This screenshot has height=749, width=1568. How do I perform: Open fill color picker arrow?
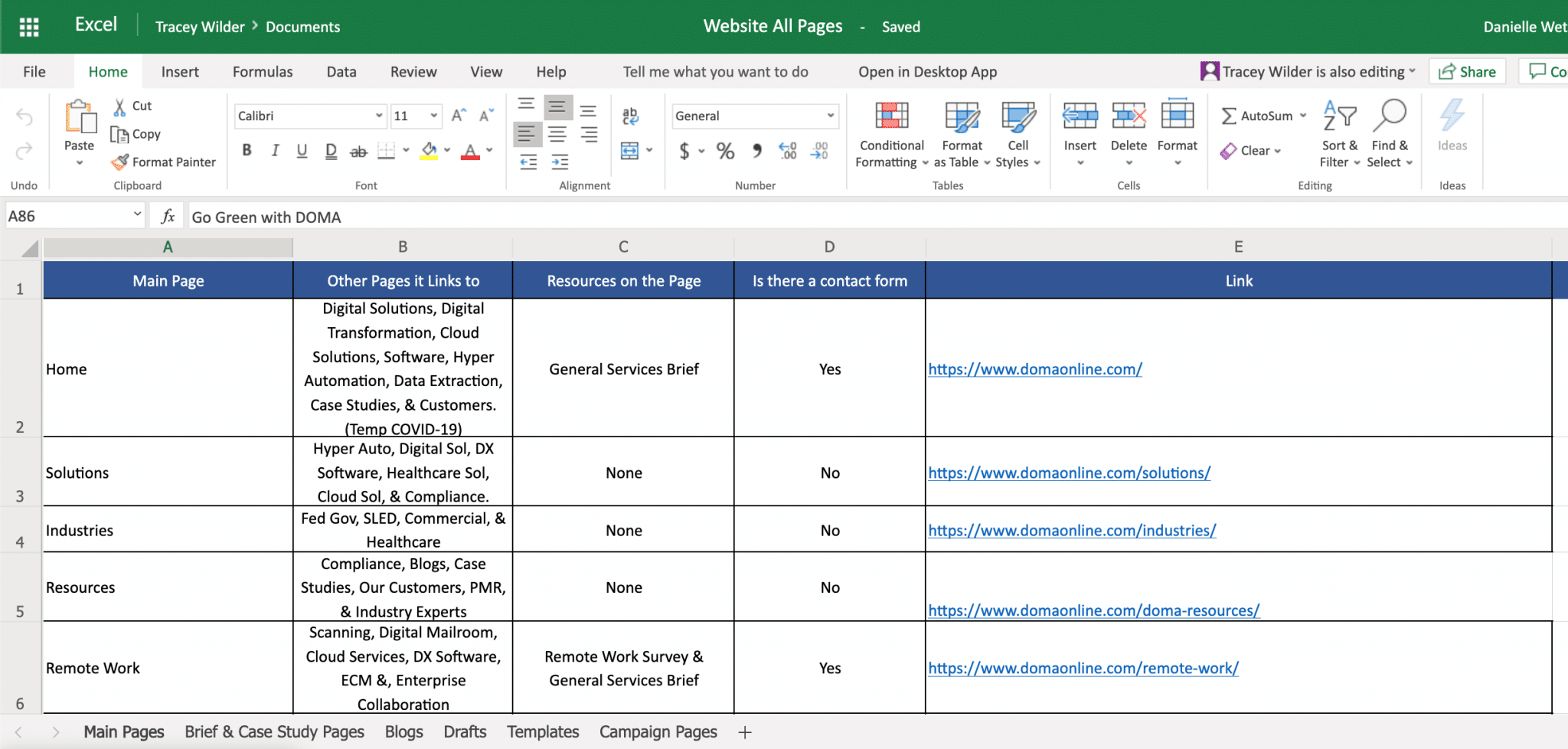[x=447, y=151]
